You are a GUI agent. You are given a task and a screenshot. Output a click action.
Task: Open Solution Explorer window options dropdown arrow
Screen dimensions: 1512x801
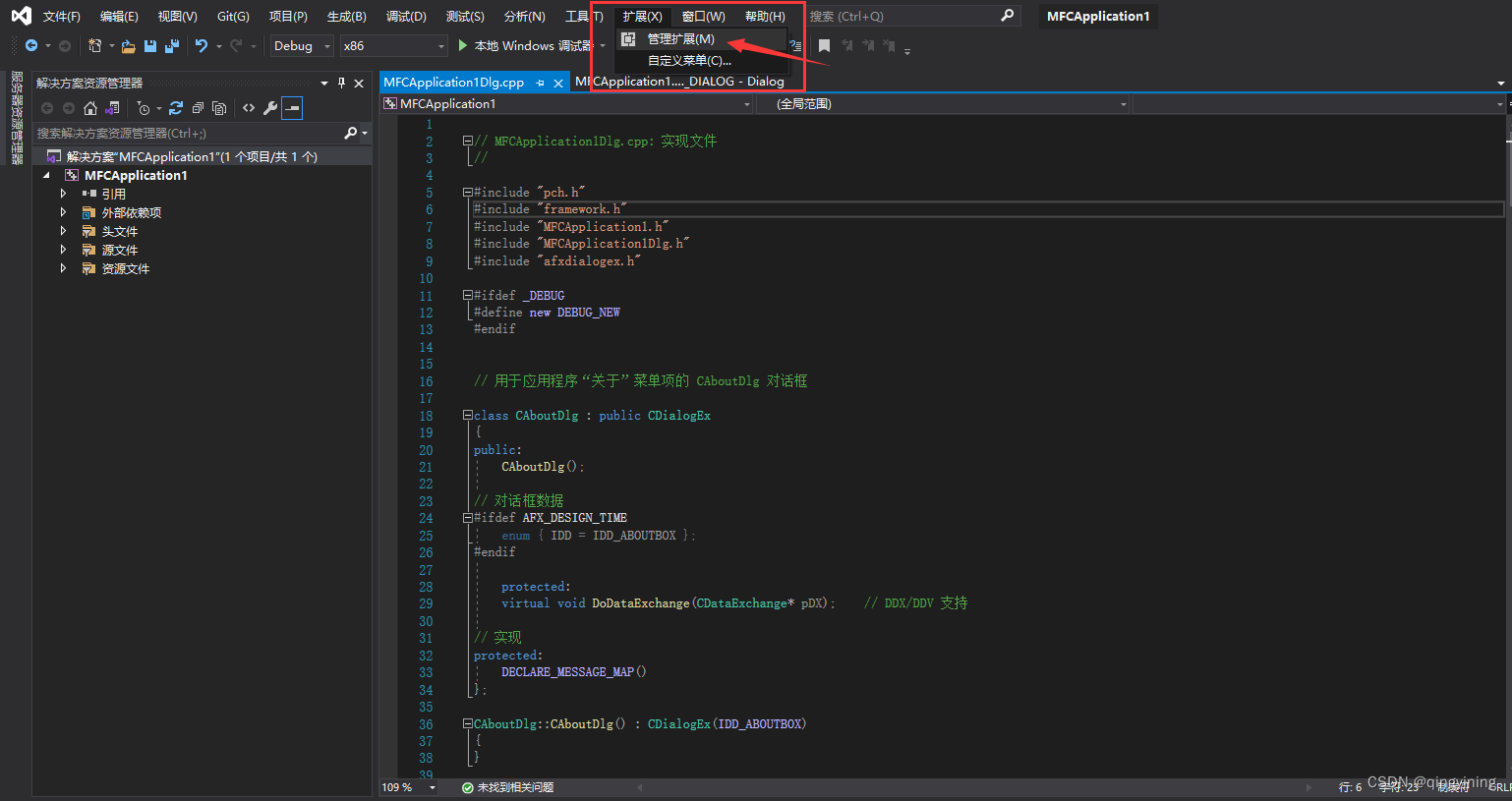(x=324, y=83)
